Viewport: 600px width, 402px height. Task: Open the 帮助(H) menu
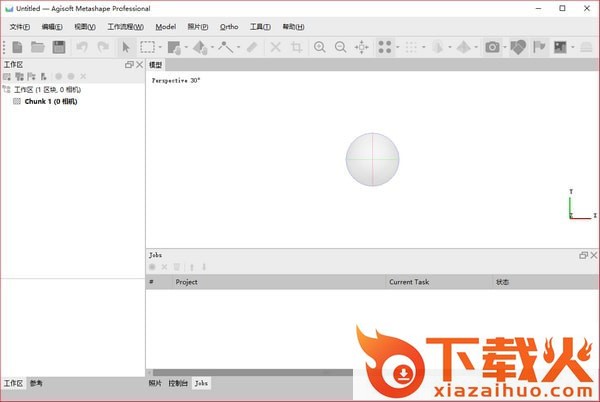[293, 27]
